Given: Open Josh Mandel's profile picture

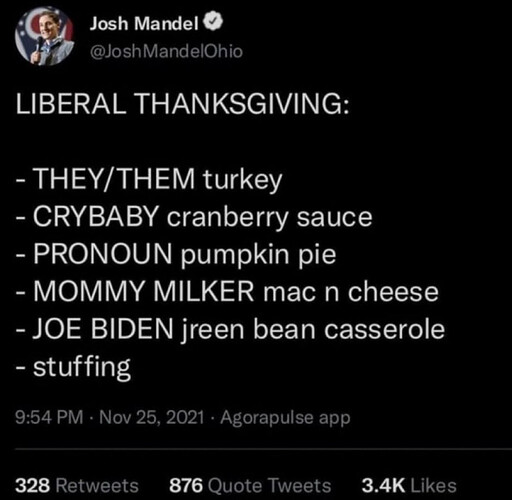Looking at the screenshot, I should (44, 36).
